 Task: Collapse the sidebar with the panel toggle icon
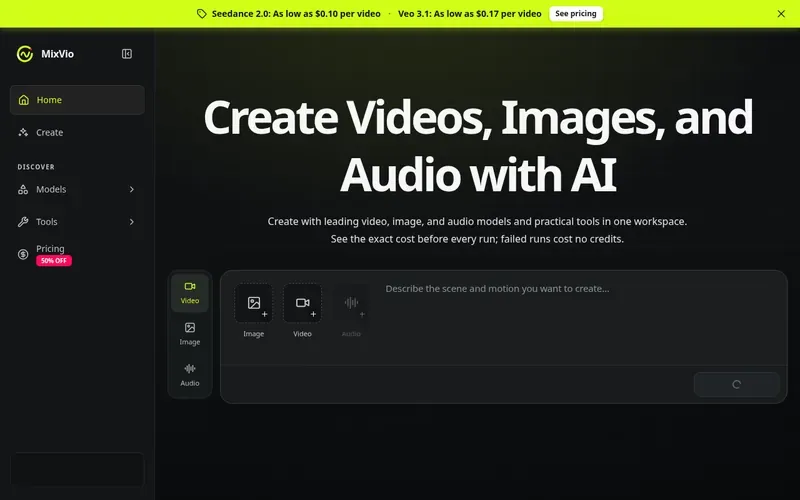point(127,54)
